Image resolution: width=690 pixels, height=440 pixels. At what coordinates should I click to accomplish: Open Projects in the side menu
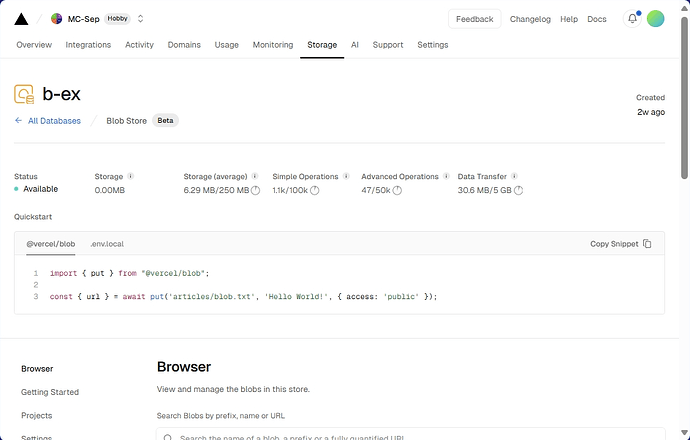click(37, 415)
